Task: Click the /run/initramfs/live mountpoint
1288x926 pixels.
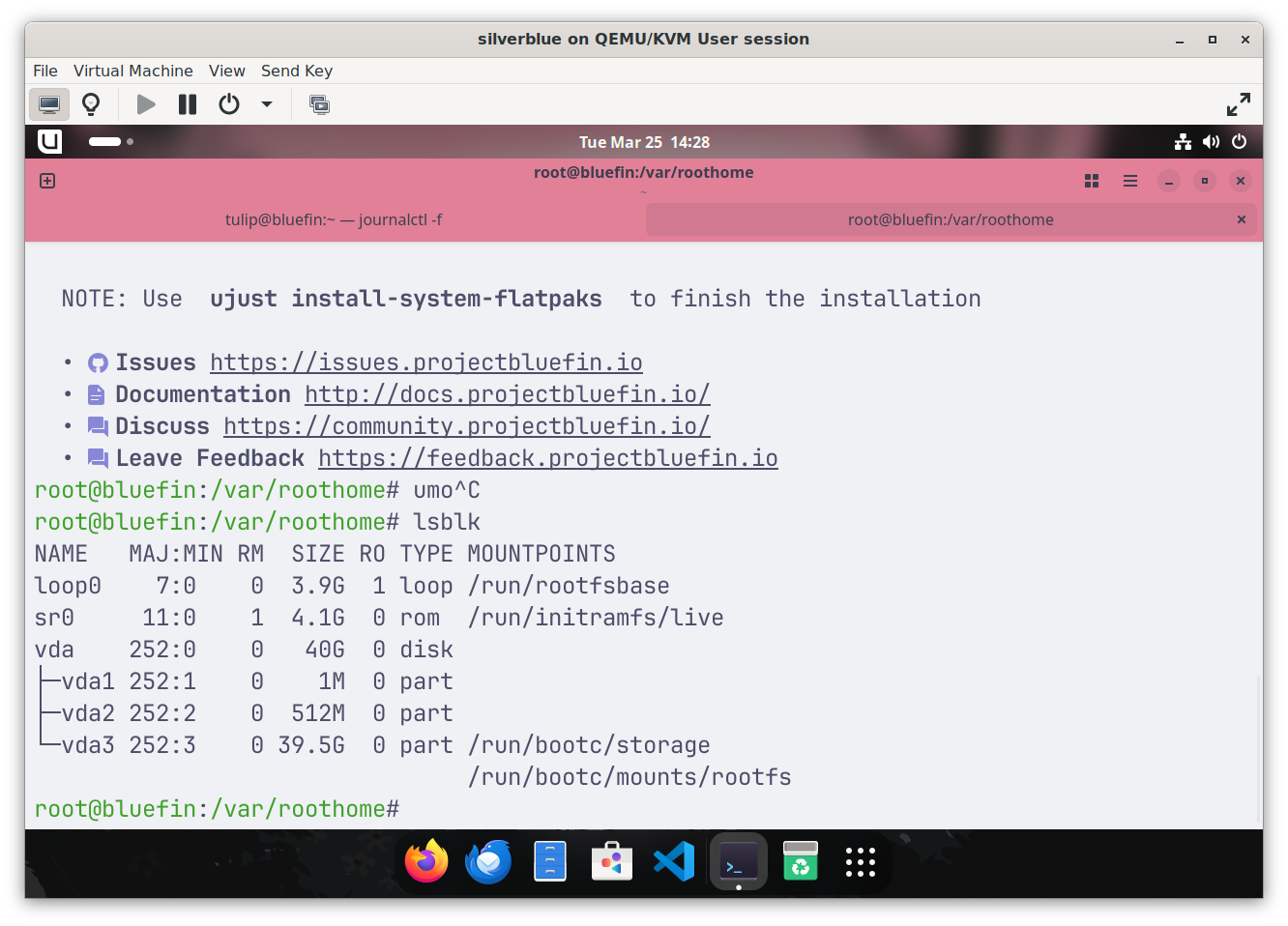Action: 596,618
